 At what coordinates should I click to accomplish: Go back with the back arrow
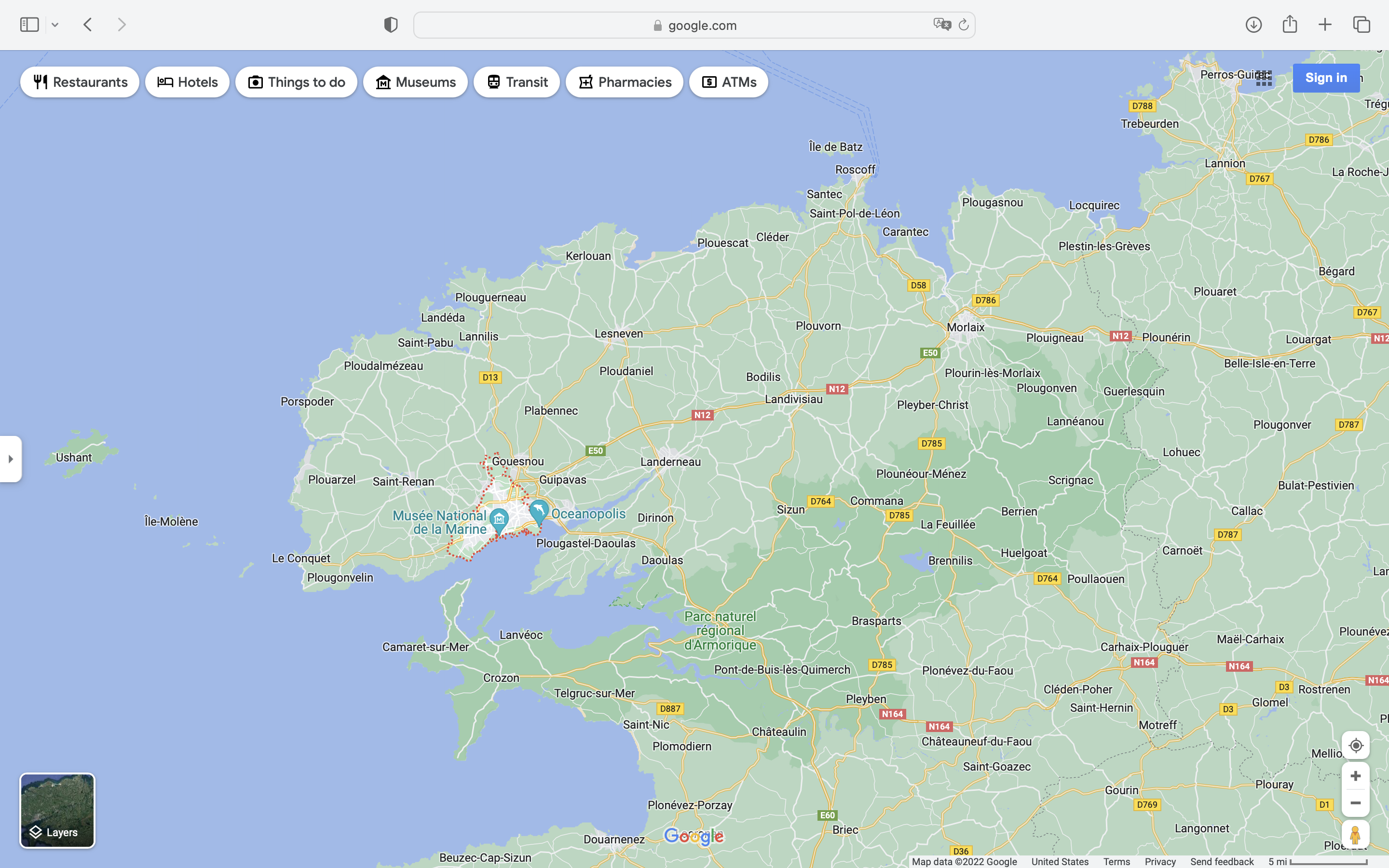tap(88, 25)
